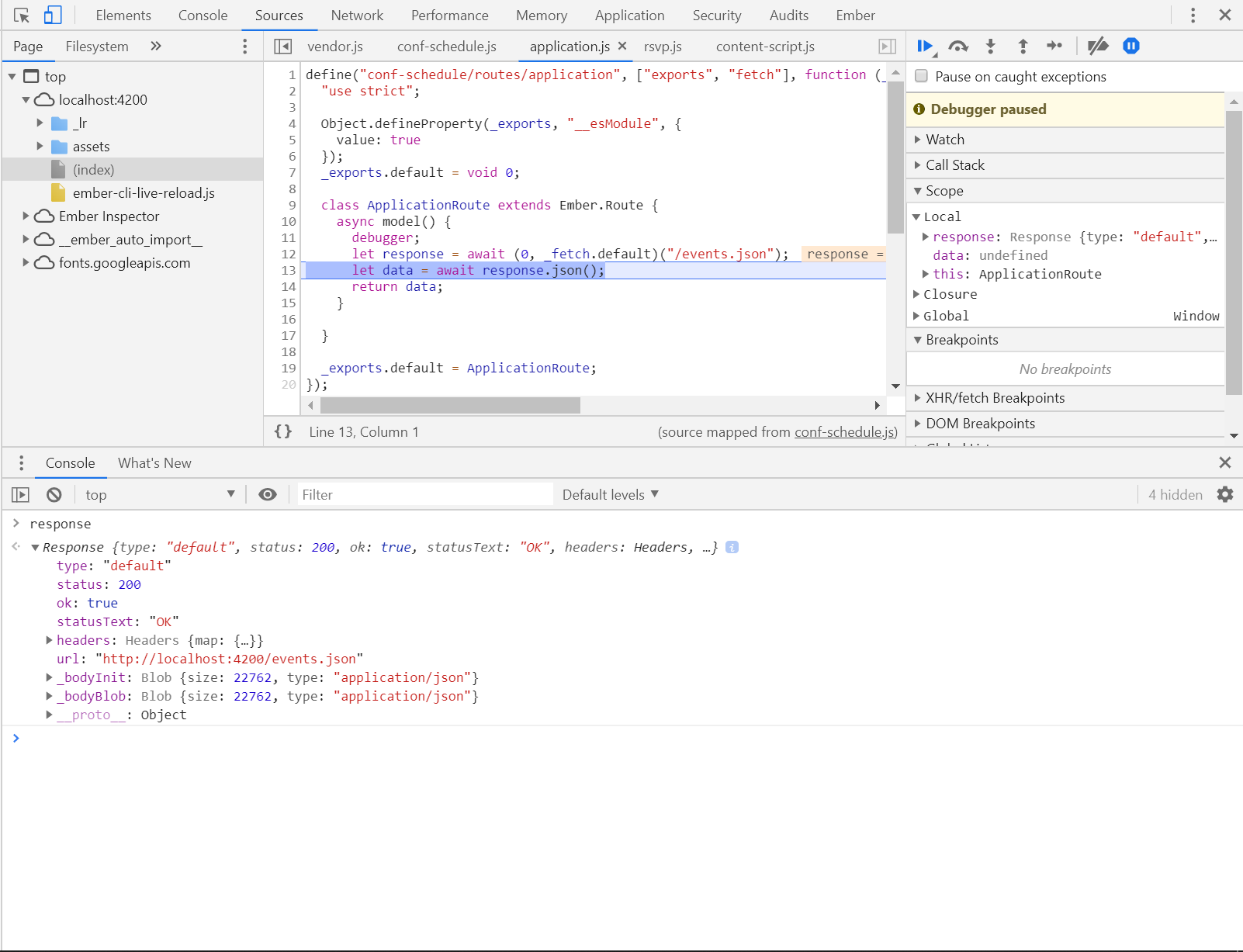Expand the assets folder
Image resolution: width=1243 pixels, height=952 pixels.
click(x=40, y=147)
